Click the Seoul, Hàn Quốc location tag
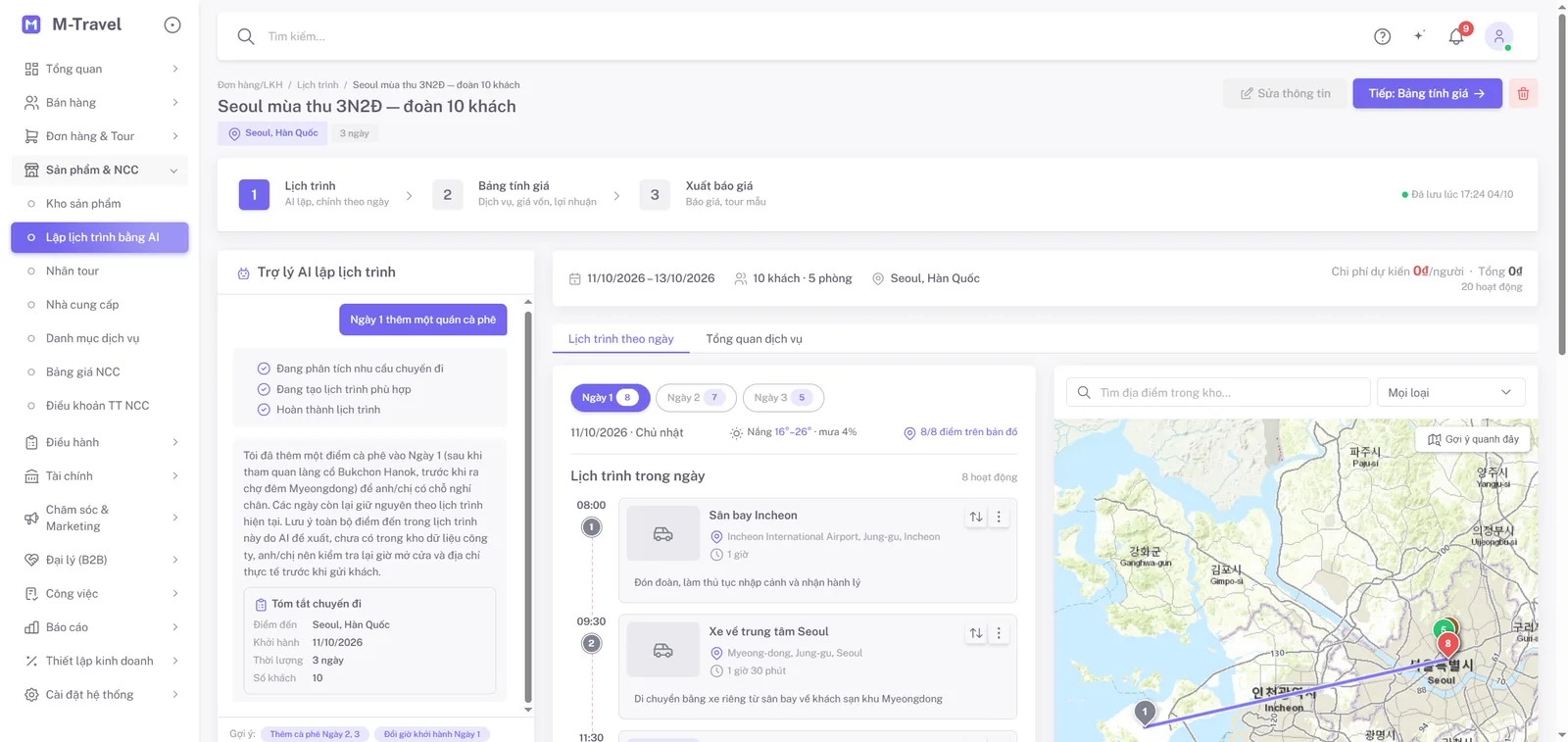The width and height of the screenshot is (1568, 742). pyautogui.click(x=272, y=133)
